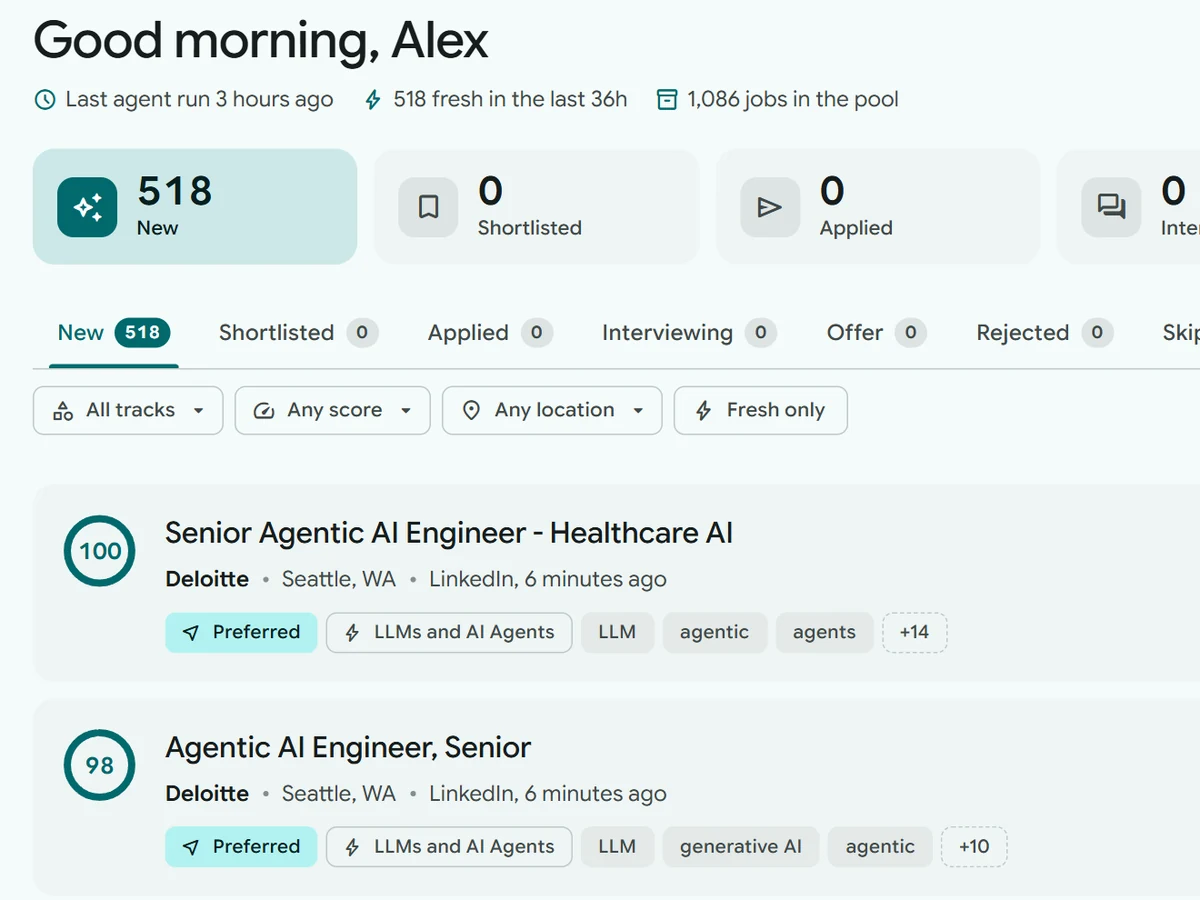This screenshot has width=1200, height=900.
Task: Click the LLM tag on the Healthcare AI job
Action: pos(617,632)
